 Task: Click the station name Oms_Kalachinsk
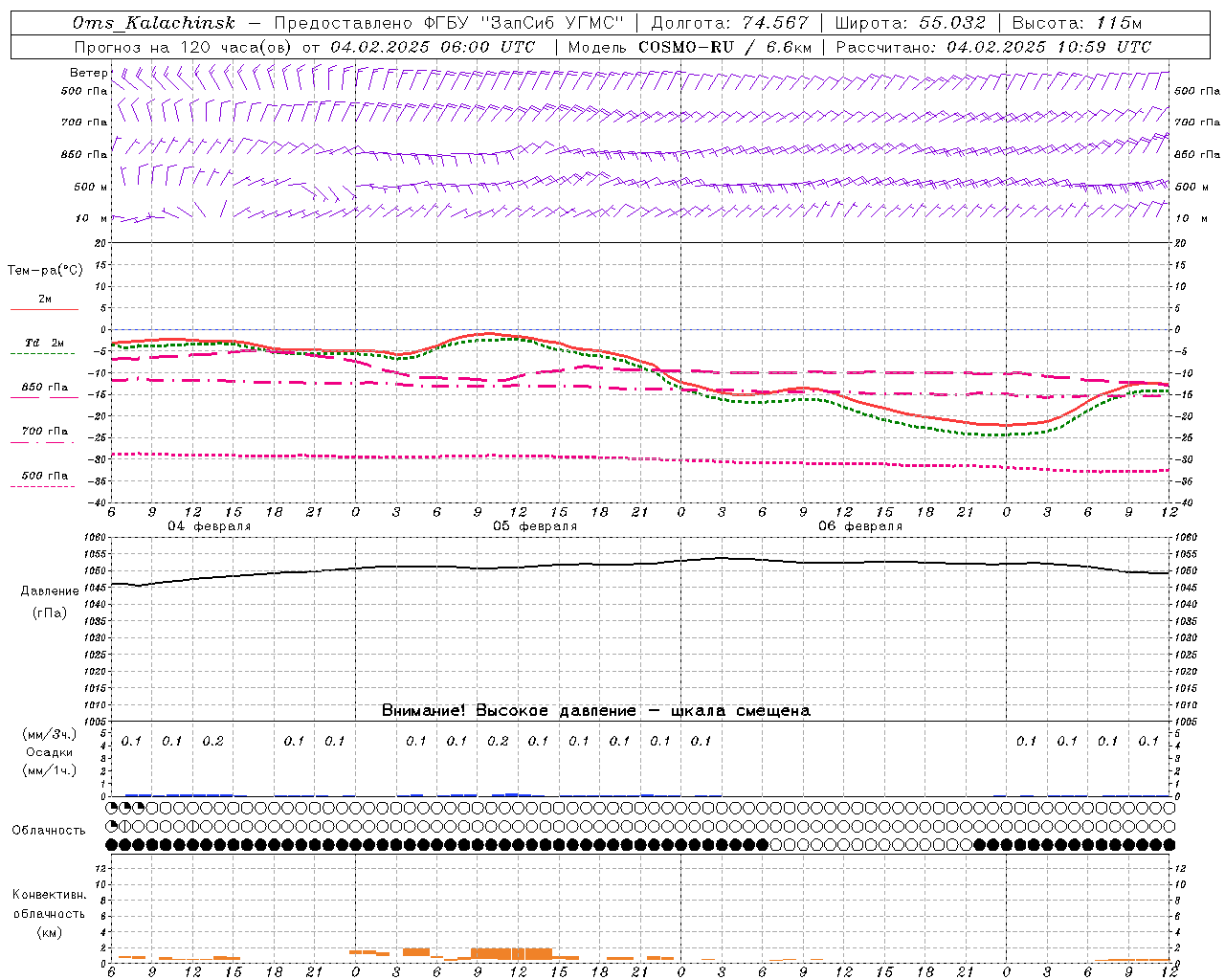click(x=154, y=23)
